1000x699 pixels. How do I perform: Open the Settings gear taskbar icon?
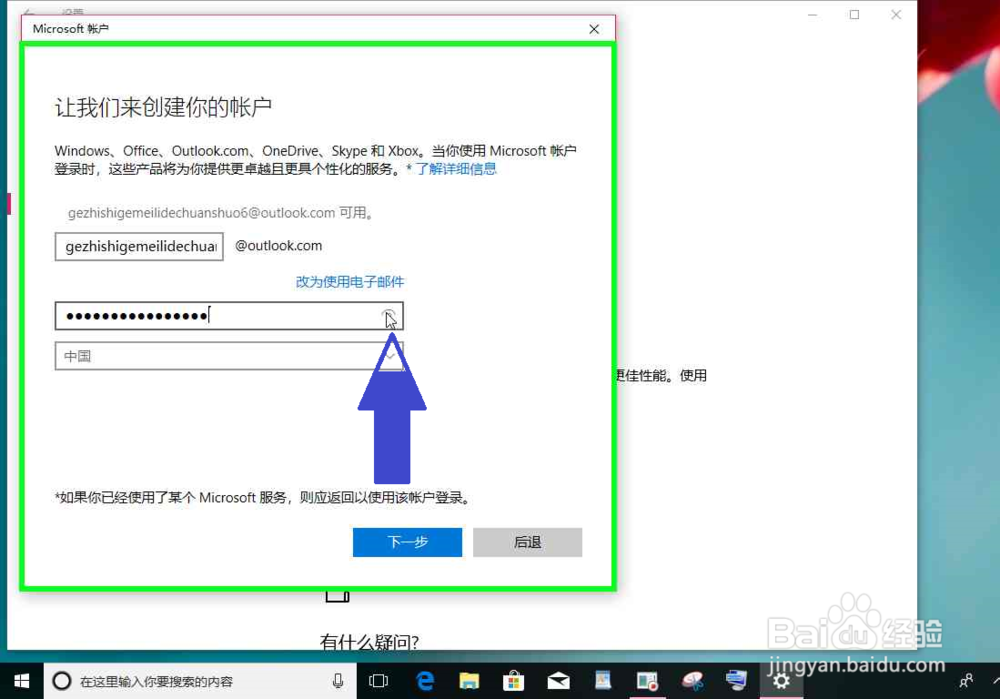click(781, 681)
